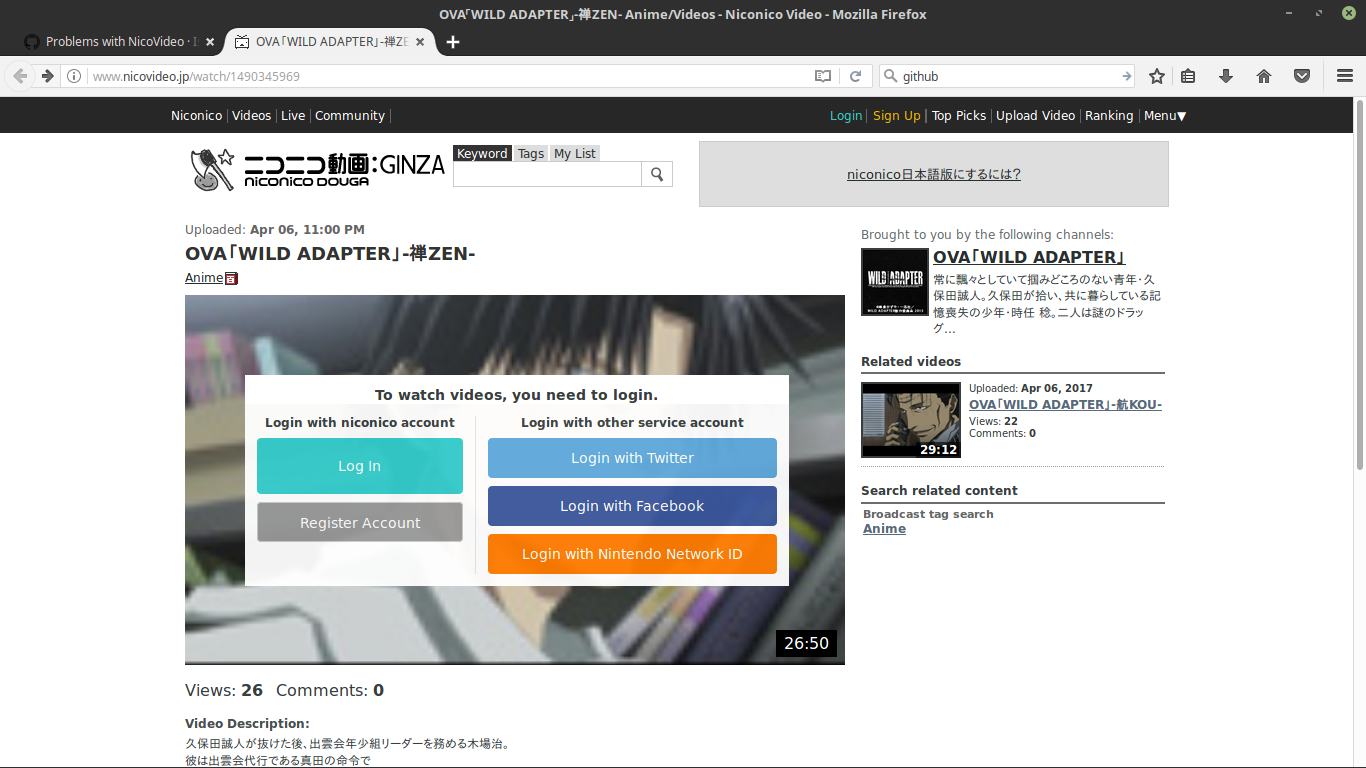Click the page vertical scrollbar

tap(1360, 283)
